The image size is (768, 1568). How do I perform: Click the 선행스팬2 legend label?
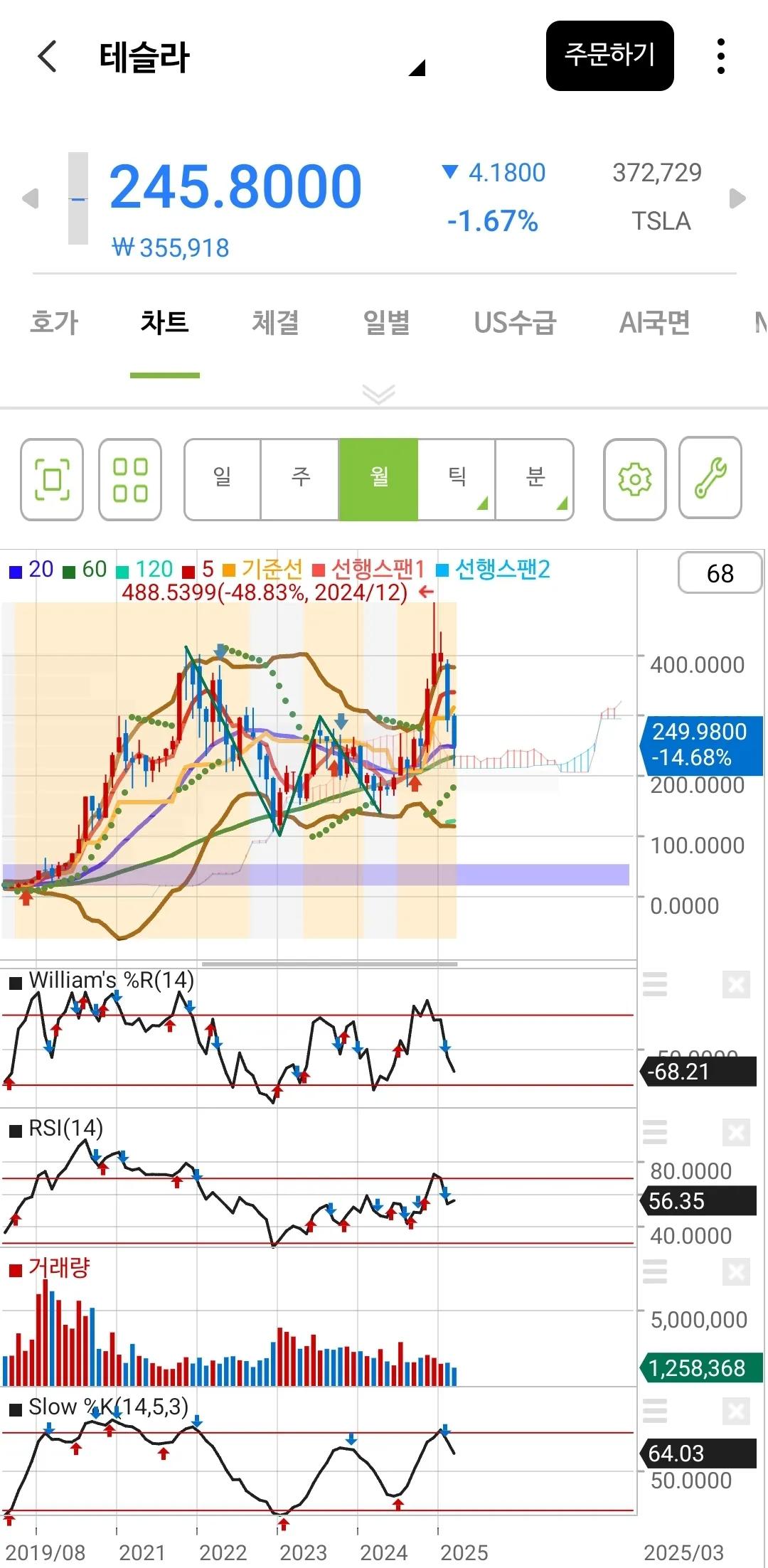493,570
